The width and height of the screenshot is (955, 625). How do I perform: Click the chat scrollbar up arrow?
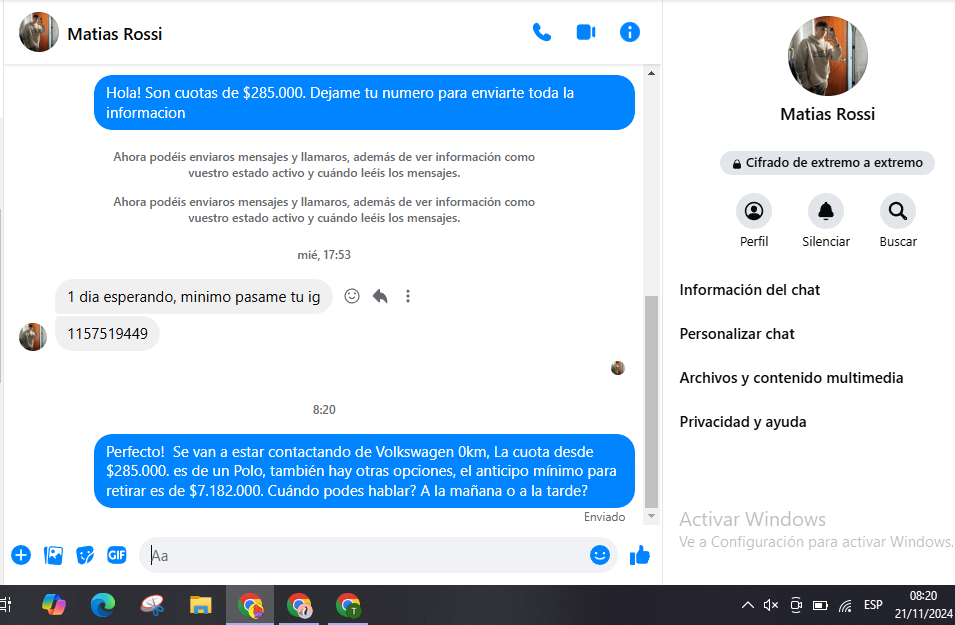pyautogui.click(x=651, y=73)
